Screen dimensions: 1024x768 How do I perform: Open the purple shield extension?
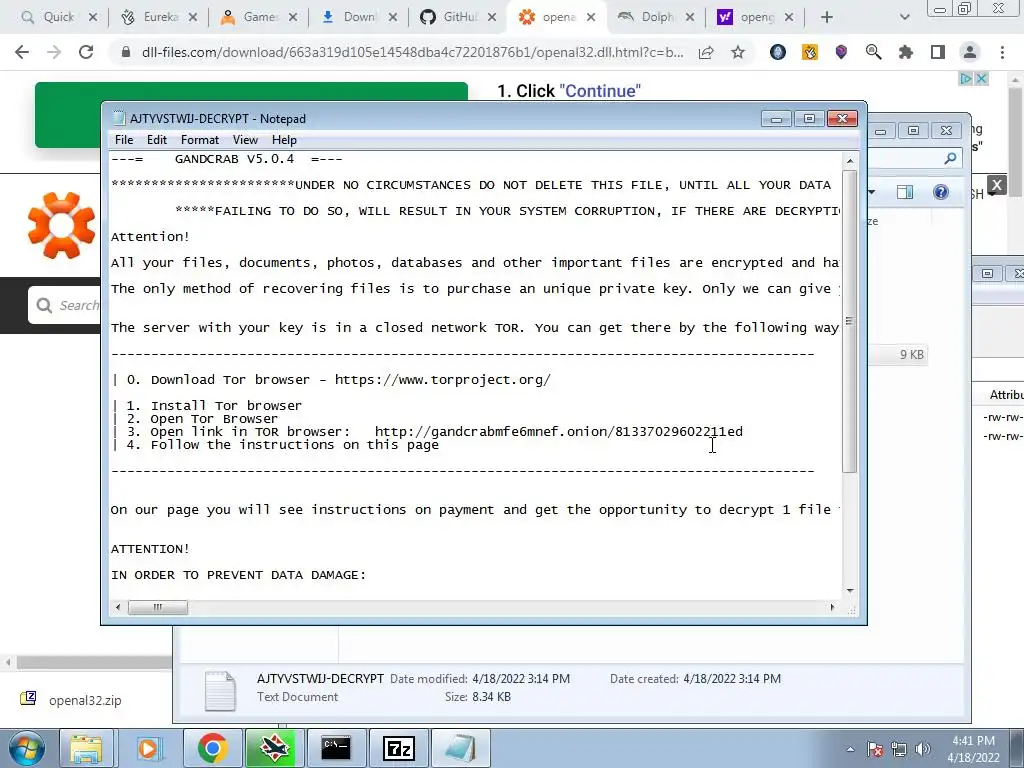841,52
